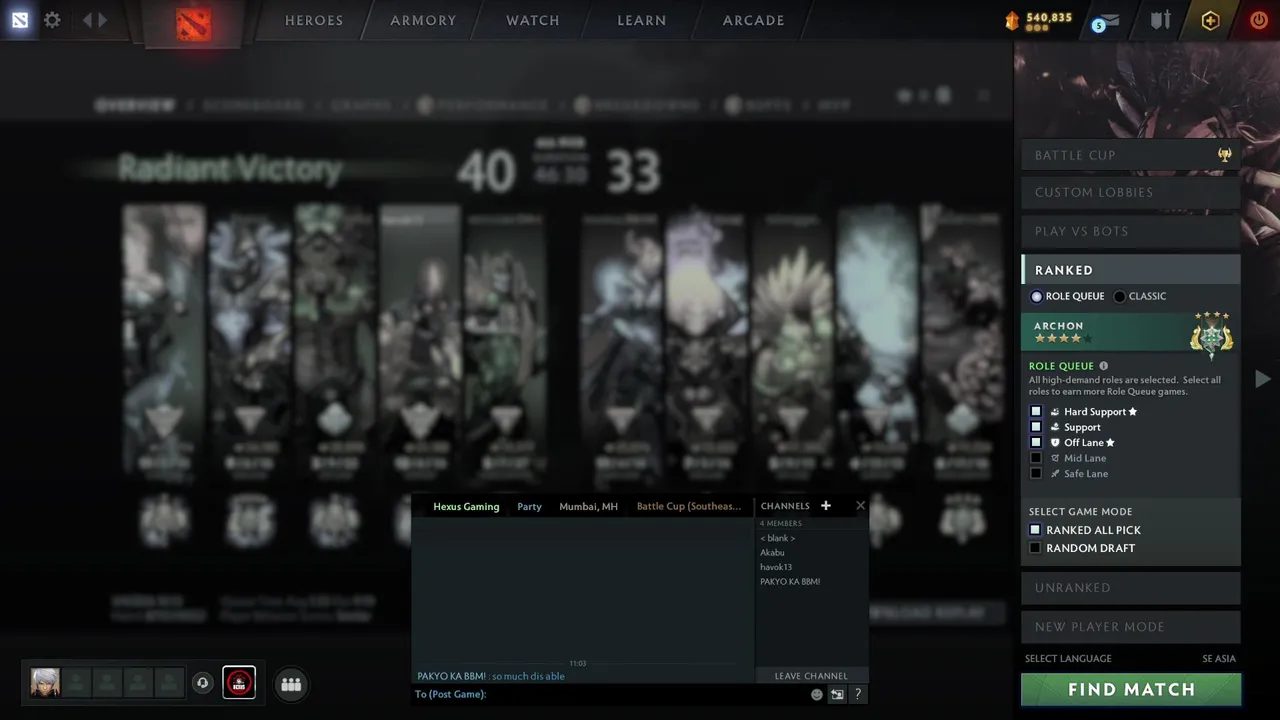Toggle the Ranked All Pick checkbox
The height and width of the screenshot is (720, 1280).
coord(1035,530)
